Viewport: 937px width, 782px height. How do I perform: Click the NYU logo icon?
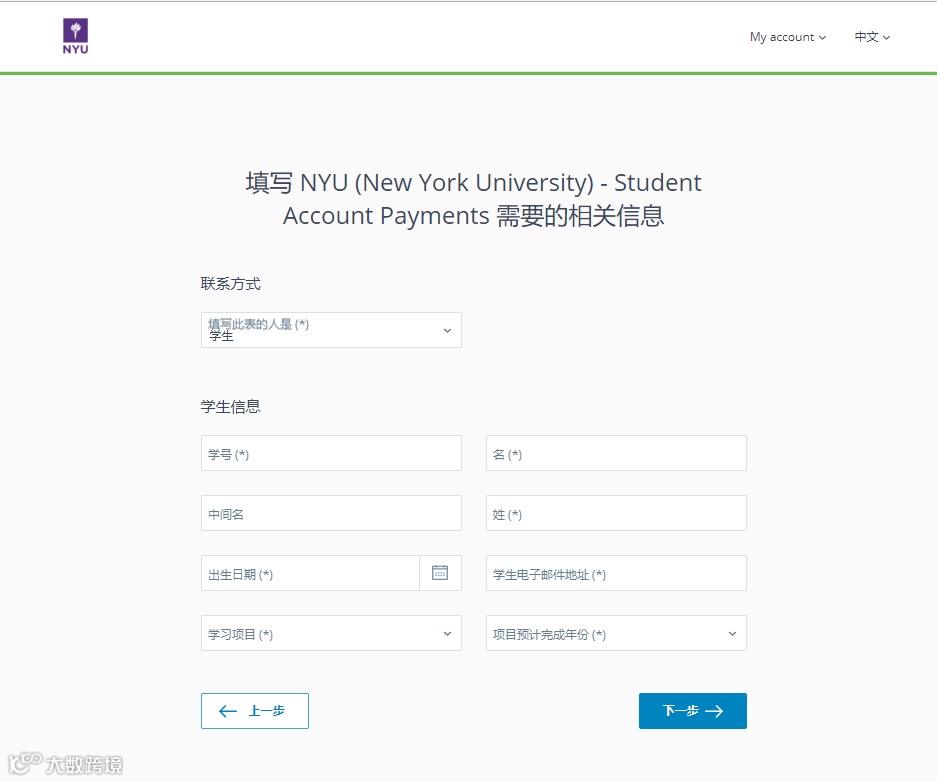tap(75, 36)
